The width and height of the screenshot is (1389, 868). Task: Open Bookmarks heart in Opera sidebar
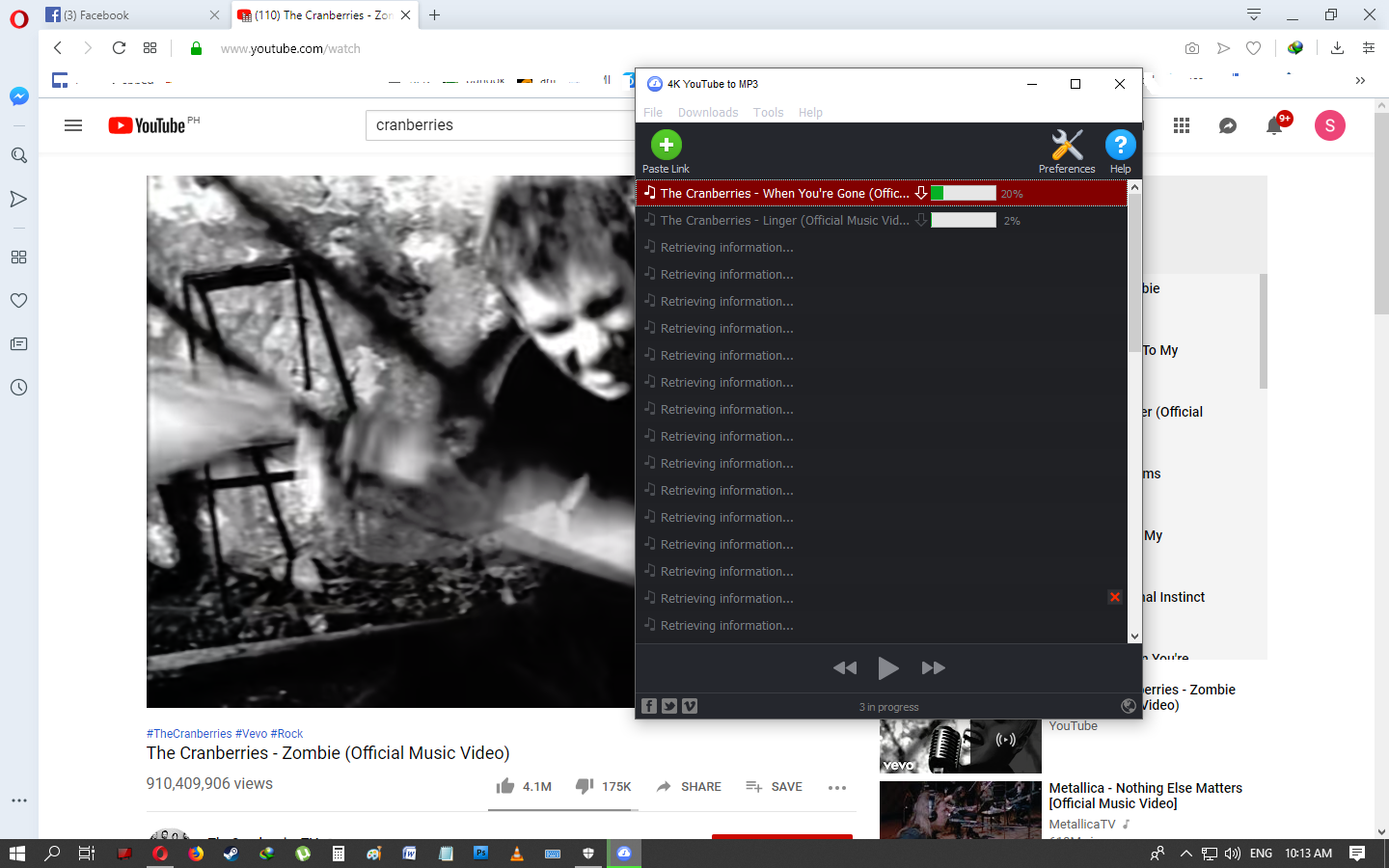pos(18,300)
